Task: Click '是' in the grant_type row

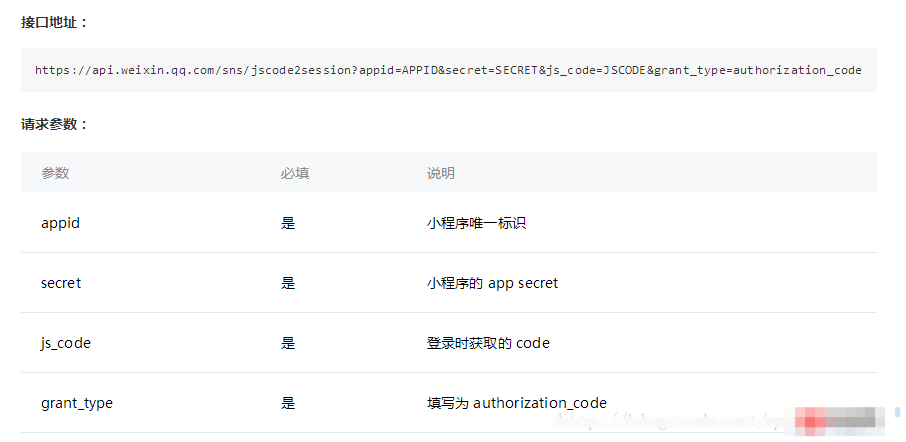Action: 288,403
